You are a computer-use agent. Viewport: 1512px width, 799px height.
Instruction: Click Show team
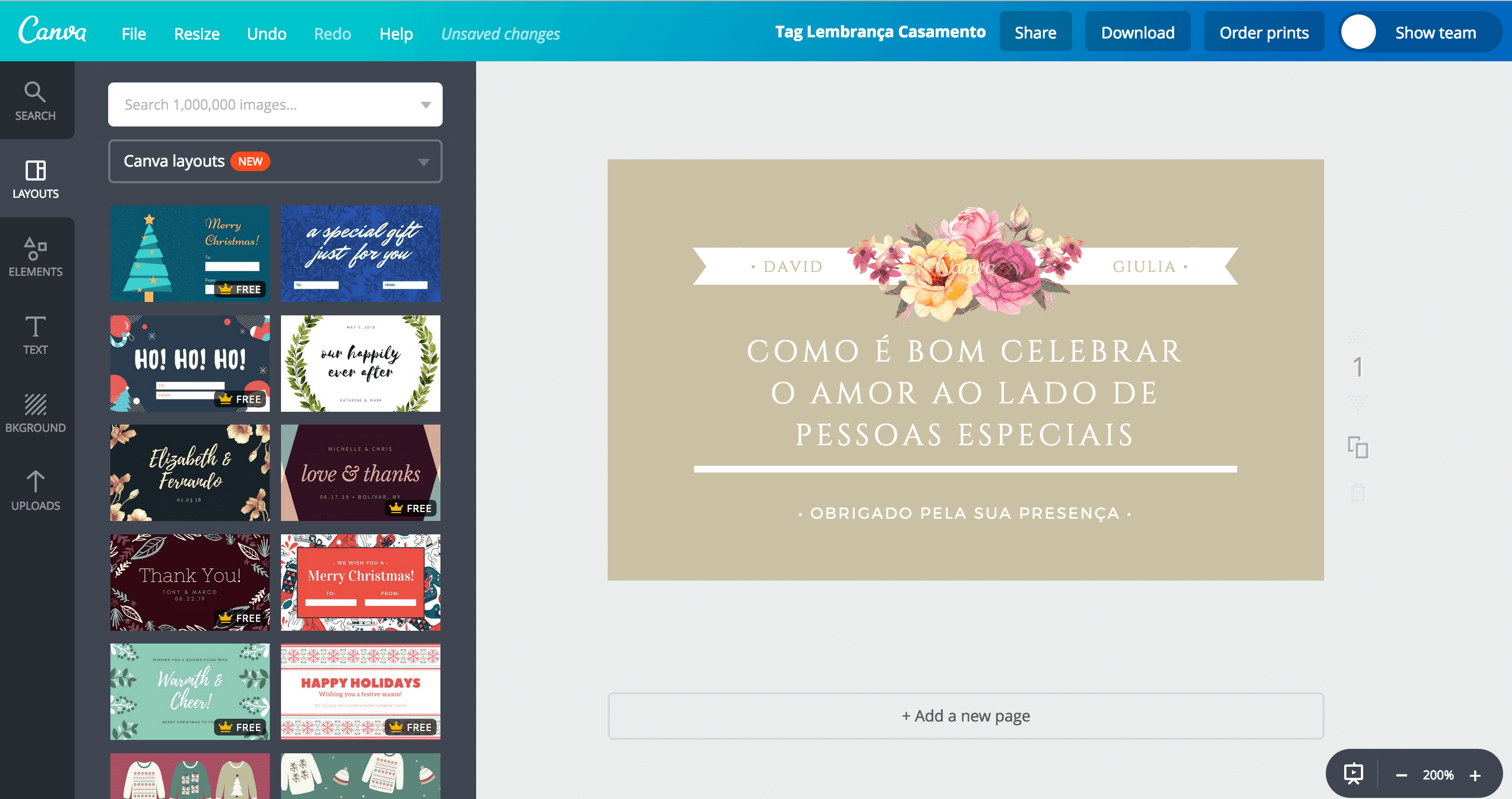[x=1435, y=32]
